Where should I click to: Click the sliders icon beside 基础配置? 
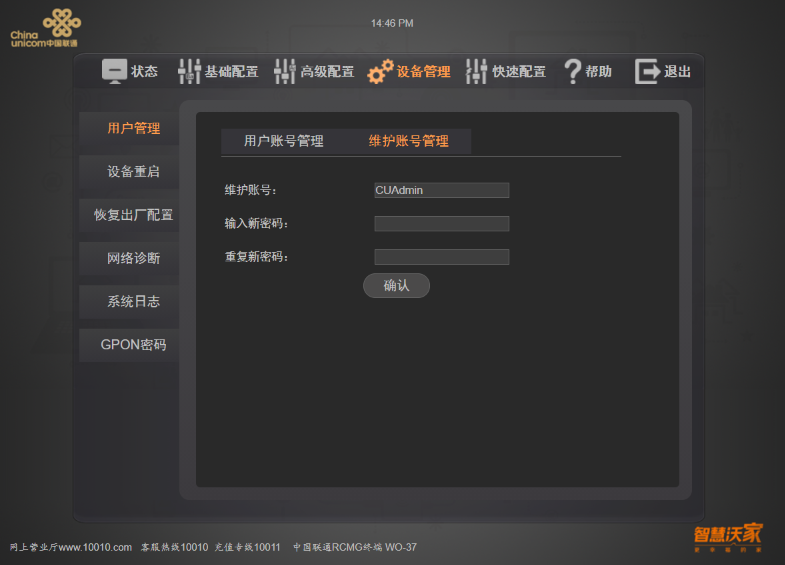[189, 71]
